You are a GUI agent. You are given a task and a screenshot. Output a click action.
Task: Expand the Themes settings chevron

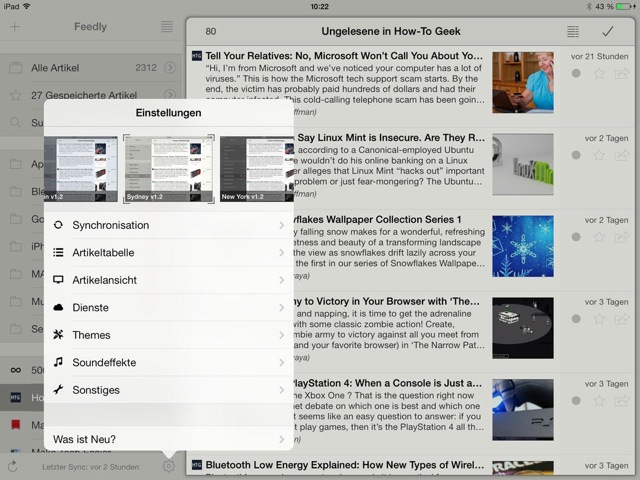click(281, 335)
